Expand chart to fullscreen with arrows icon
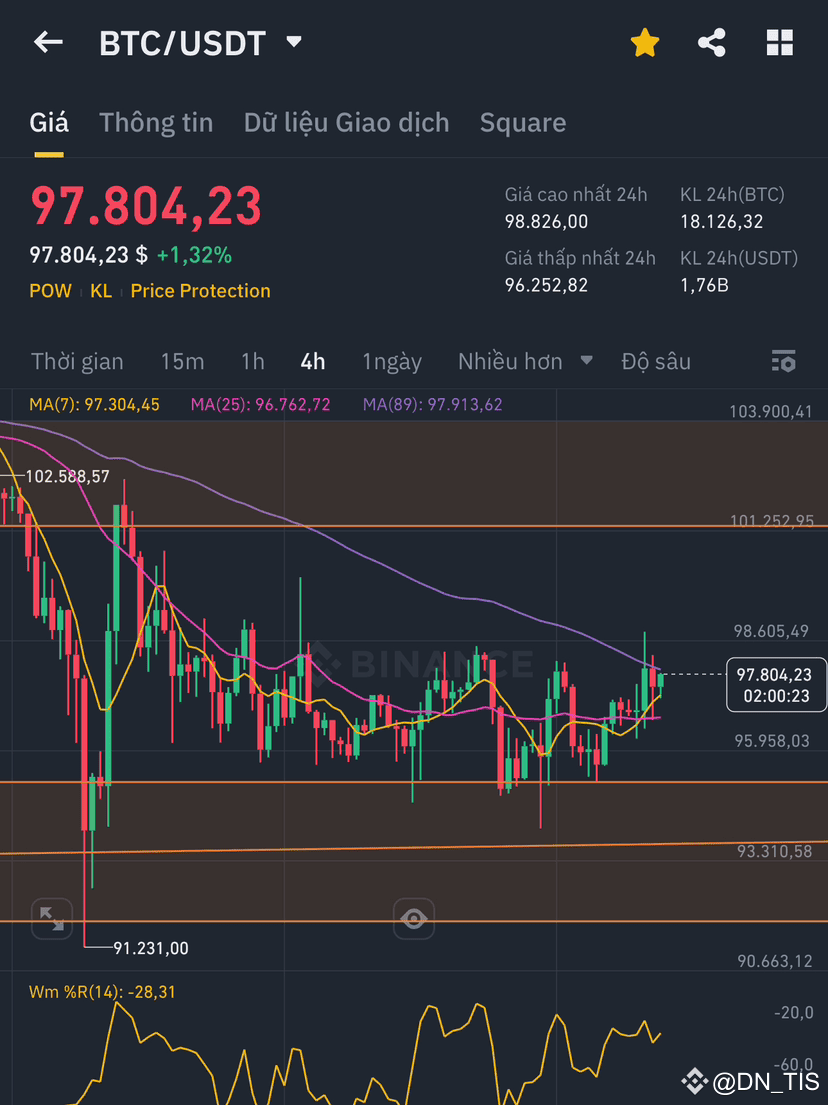 point(51,918)
